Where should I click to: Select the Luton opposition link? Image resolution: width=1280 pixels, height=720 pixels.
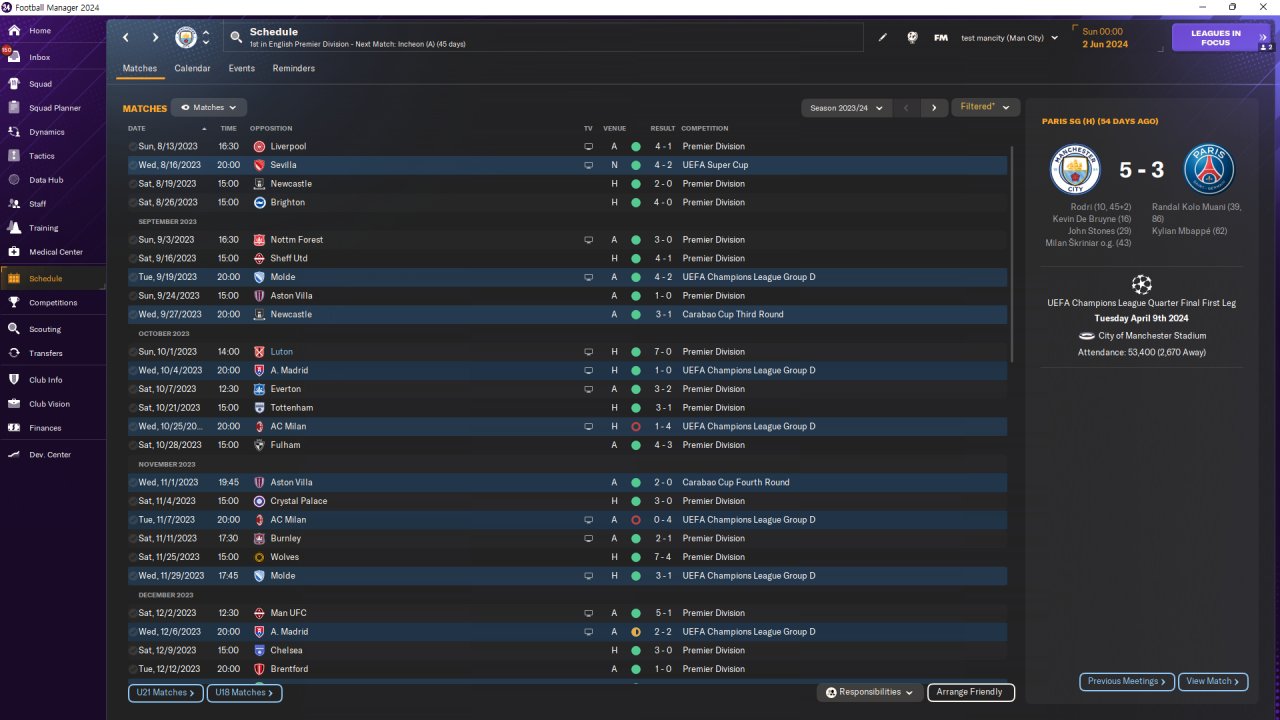pos(281,352)
